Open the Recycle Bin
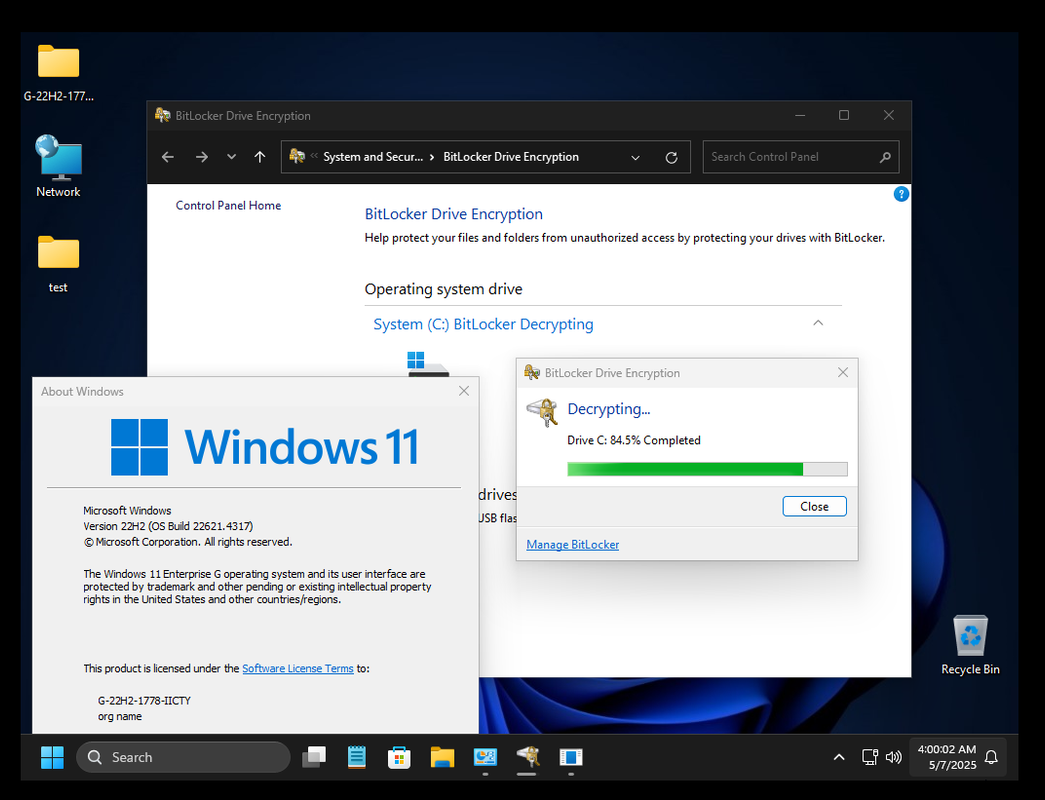 [x=970, y=645]
